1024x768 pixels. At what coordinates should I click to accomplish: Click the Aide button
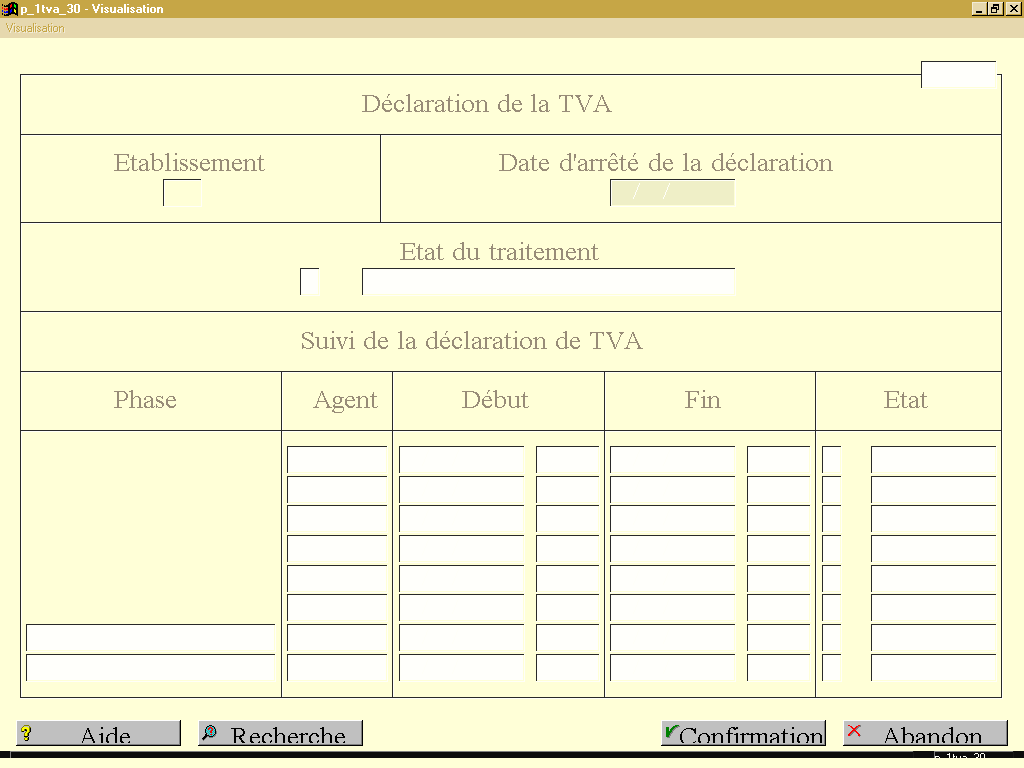pyautogui.click(x=98, y=733)
